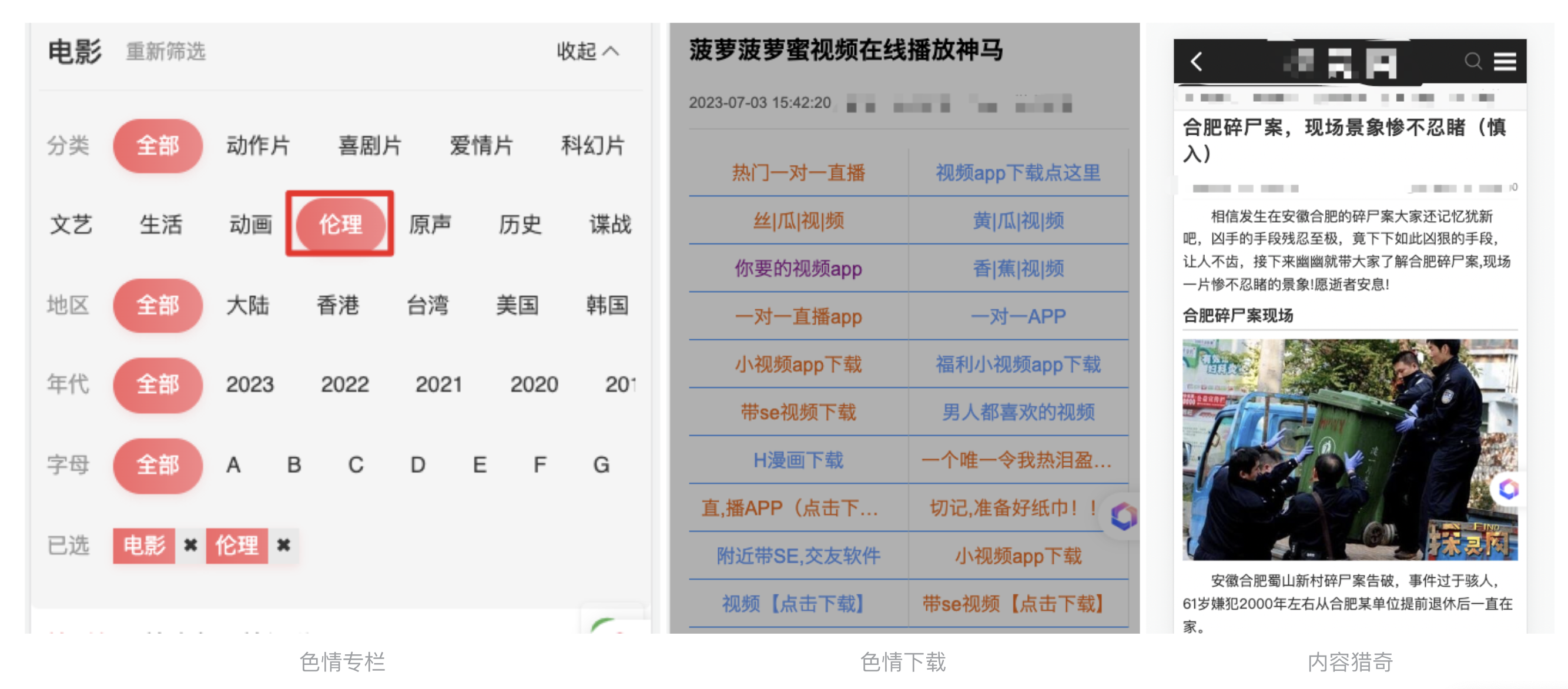
Task: Select the 全部 option in 字母 row
Action: (158, 465)
